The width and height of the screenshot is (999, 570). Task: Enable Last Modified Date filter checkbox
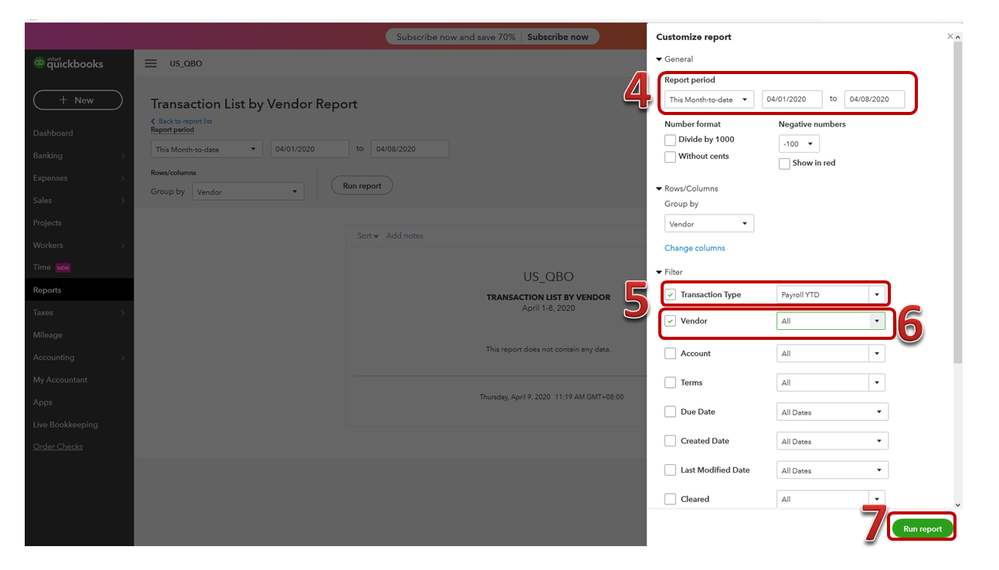pyautogui.click(x=670, y=470)
